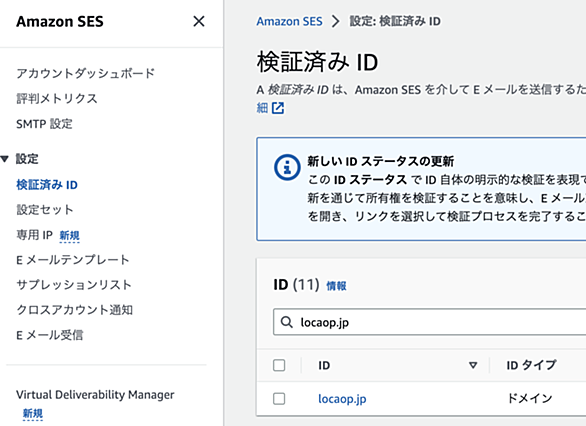The height and width of the screenshot is (426, 586).
Task: Open E メール受信 page
Action: (49, 335)
